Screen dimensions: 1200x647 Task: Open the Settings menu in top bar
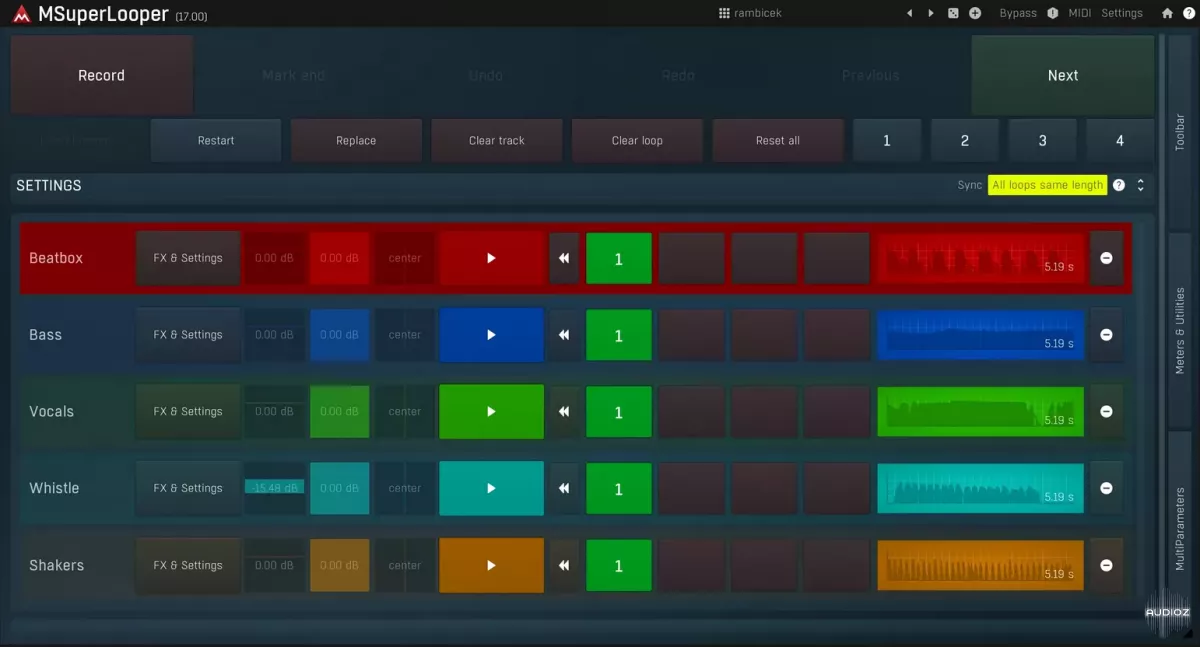click(x=1121, y=13)
